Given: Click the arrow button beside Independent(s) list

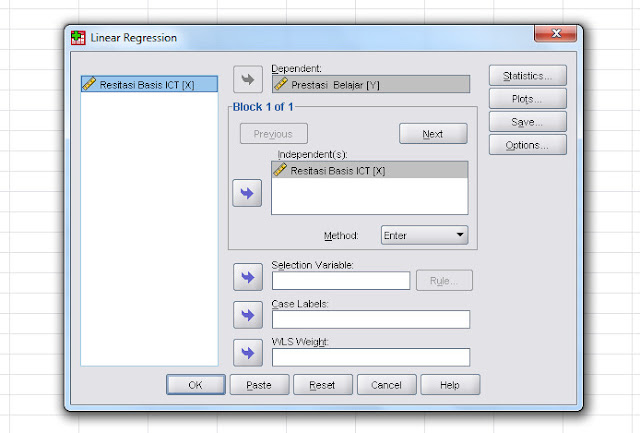Looking at the screenshot, I should (247, 193).
